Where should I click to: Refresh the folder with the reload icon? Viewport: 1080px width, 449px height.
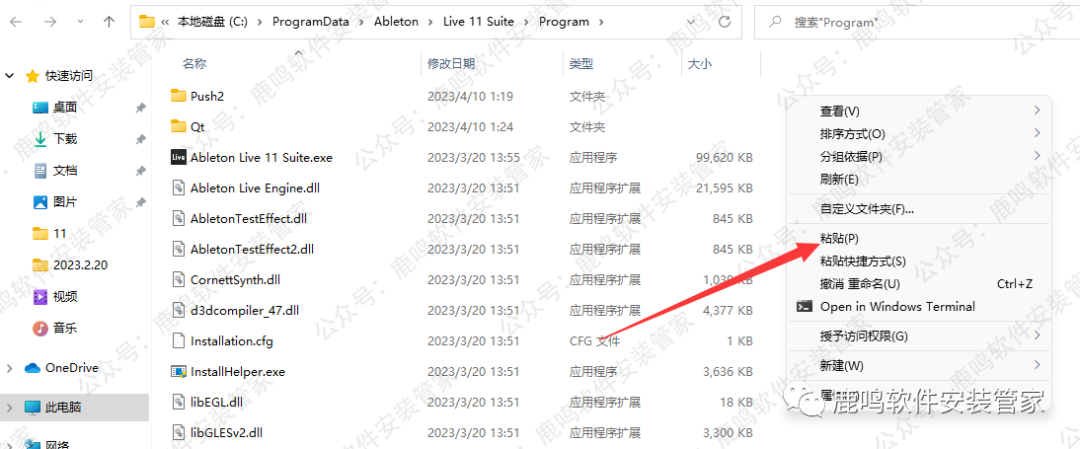point(724,21)
